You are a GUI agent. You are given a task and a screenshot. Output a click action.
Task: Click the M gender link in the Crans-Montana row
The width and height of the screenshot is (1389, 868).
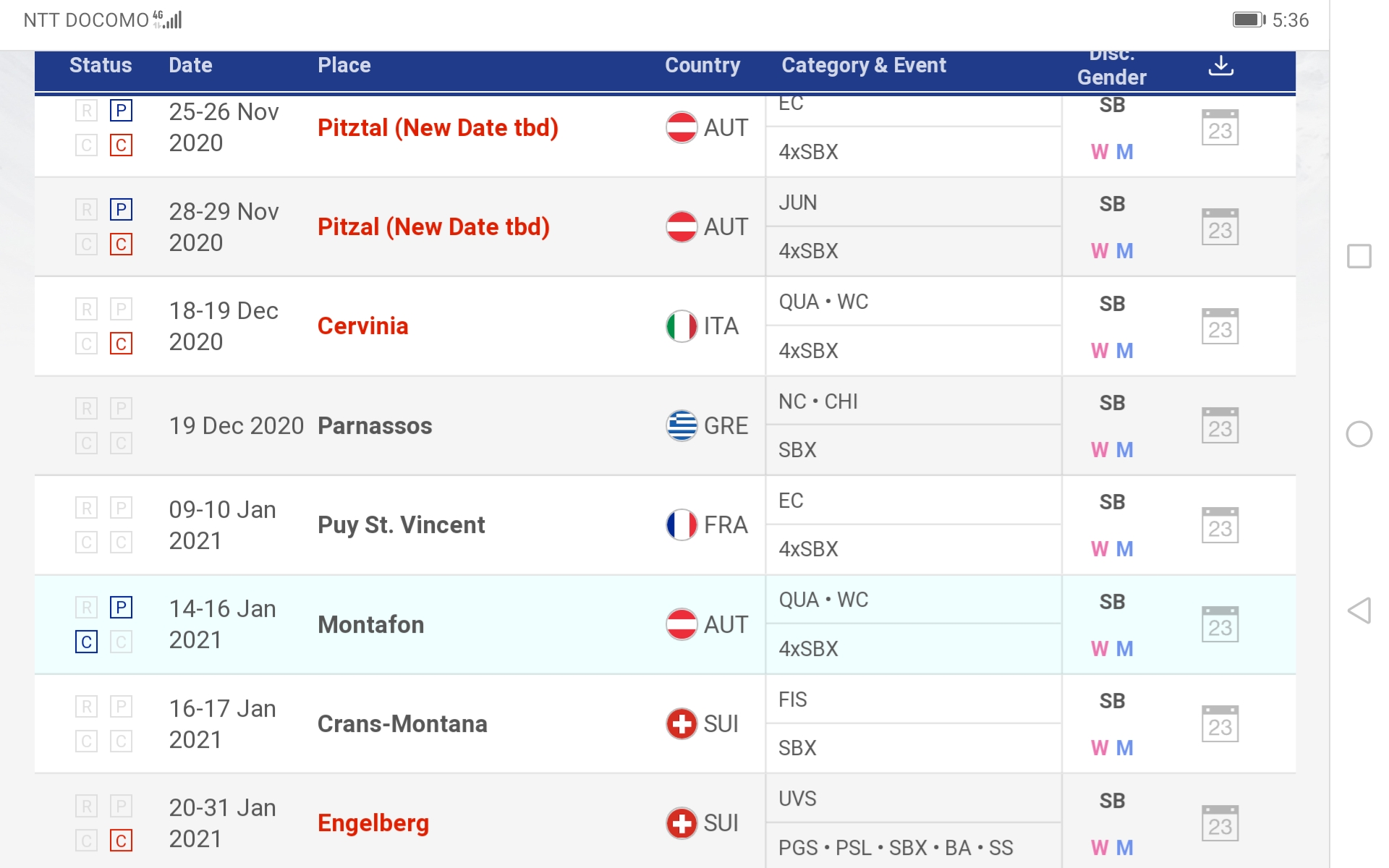click(x=1124, y=748)
